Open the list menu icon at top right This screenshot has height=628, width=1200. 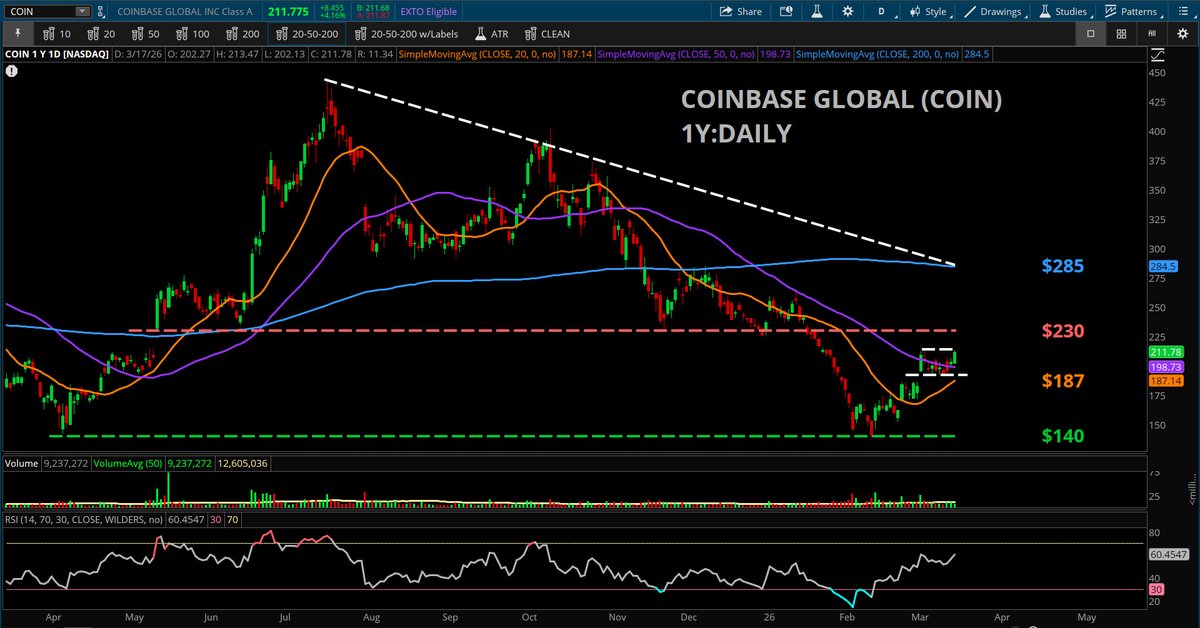(1182, 12)
